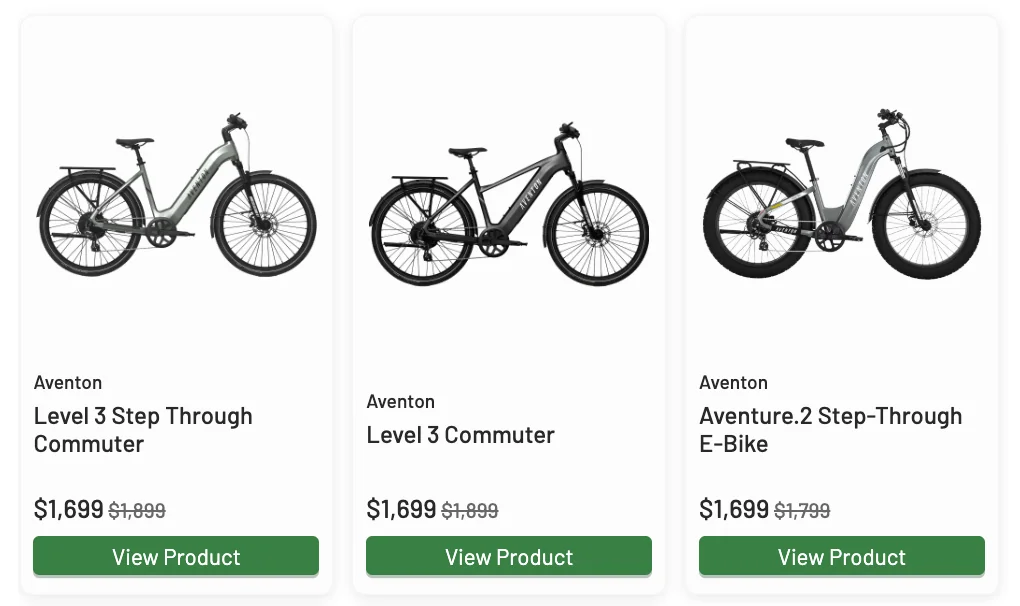The height and width of the screenshot is (606, 1020).
Task: Click View Product for Level 3 Commuter
Action: click(x=508, y=556)
